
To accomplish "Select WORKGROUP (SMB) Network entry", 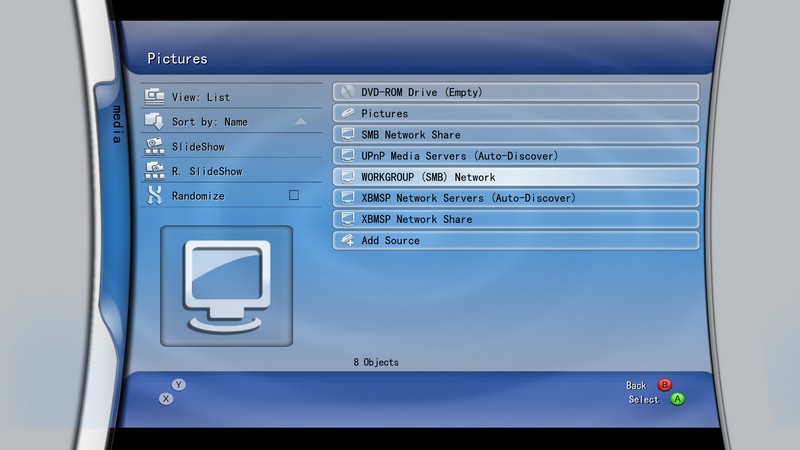I will (515, 177).
